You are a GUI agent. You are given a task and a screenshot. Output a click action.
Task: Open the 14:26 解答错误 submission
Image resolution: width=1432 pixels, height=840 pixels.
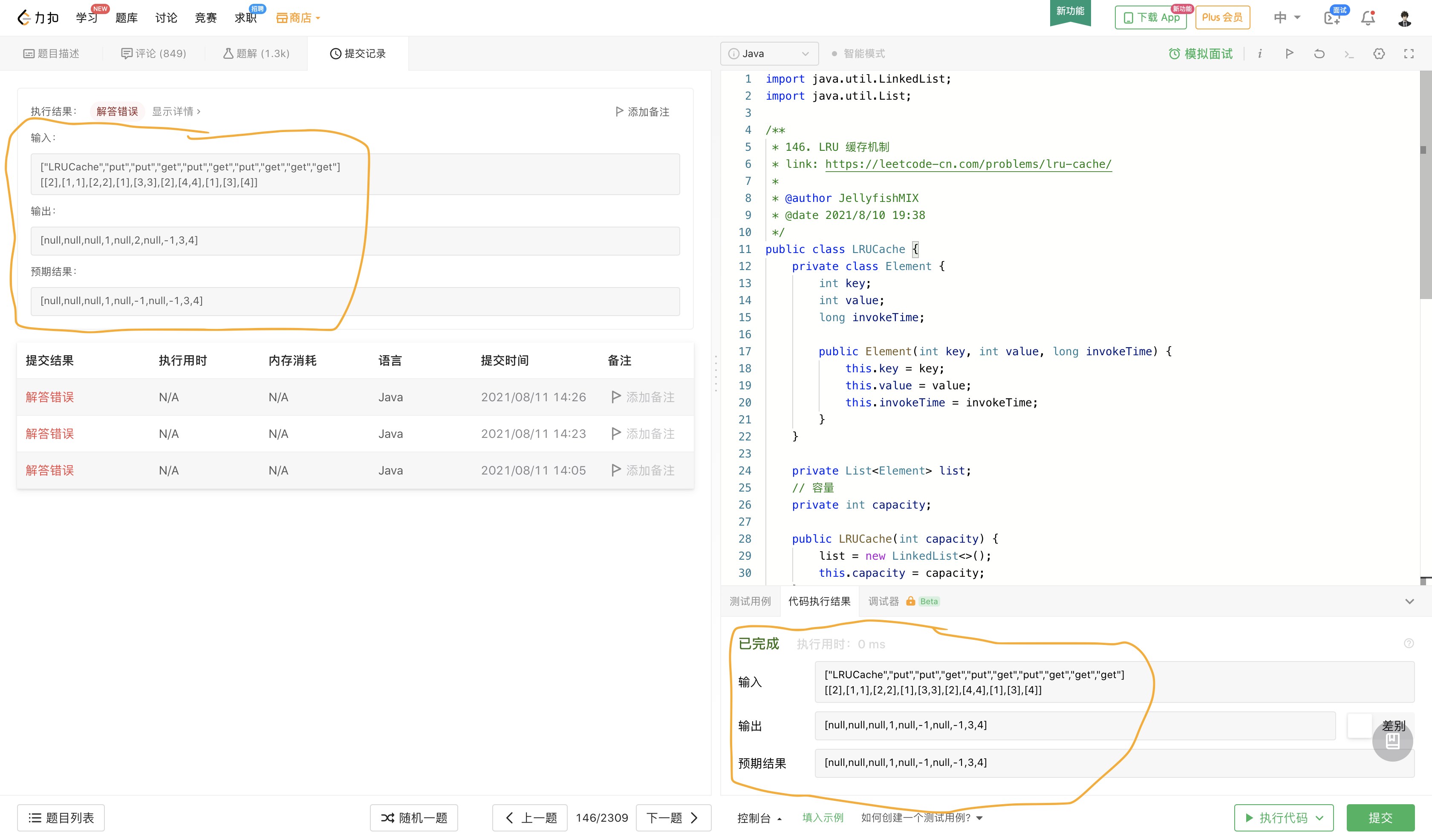(50, 397)
